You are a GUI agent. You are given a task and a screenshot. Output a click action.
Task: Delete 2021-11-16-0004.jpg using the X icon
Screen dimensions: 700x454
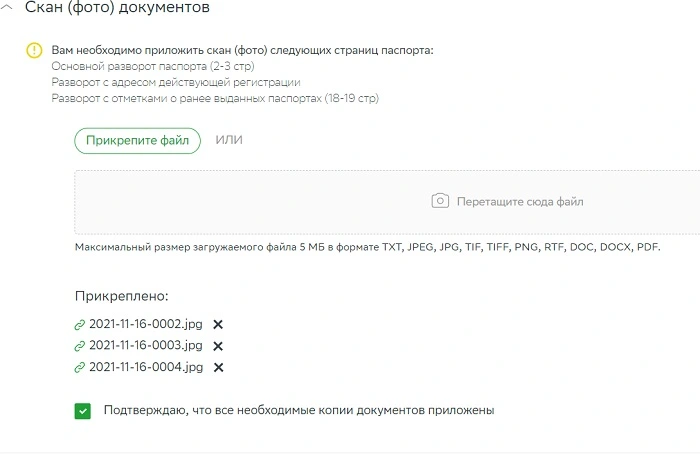(218, 367)
